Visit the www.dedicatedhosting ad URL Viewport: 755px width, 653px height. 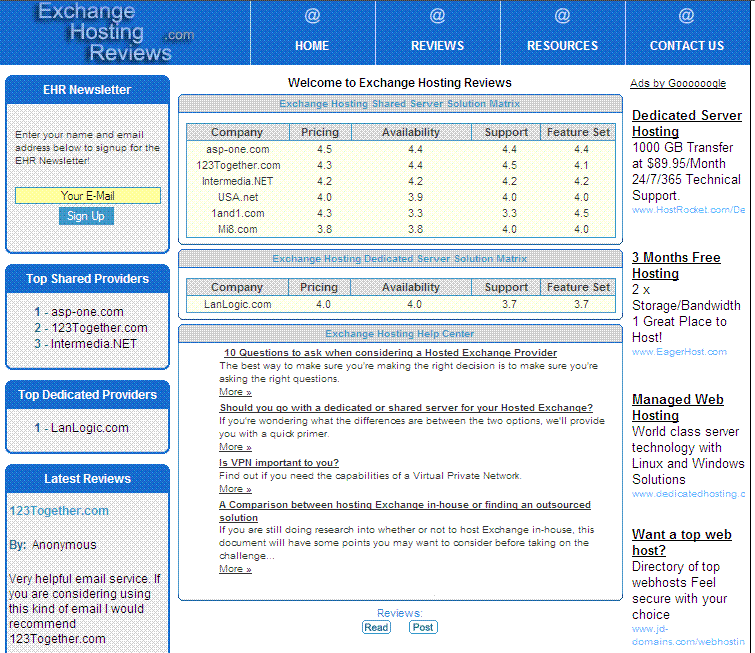pyautogui.click(x=689, y=494)
